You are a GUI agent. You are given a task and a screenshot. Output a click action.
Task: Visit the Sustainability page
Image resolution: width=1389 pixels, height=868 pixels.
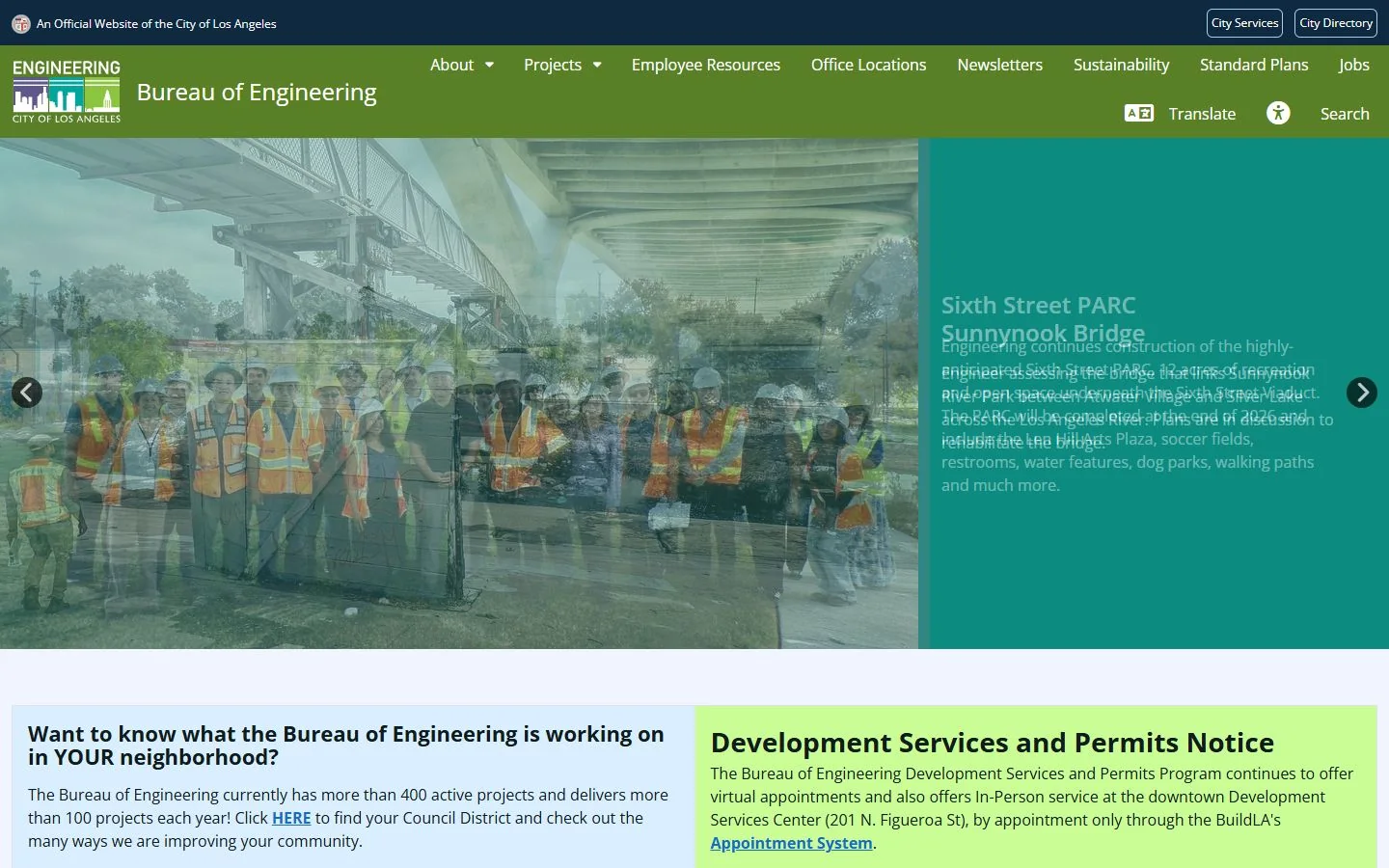tap(1121, 65)
